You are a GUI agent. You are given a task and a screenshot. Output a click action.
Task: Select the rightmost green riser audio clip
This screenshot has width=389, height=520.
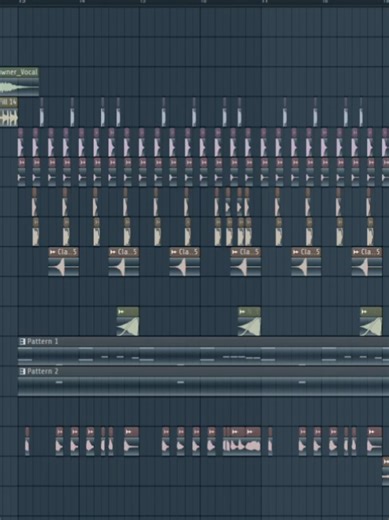(371, 321)
